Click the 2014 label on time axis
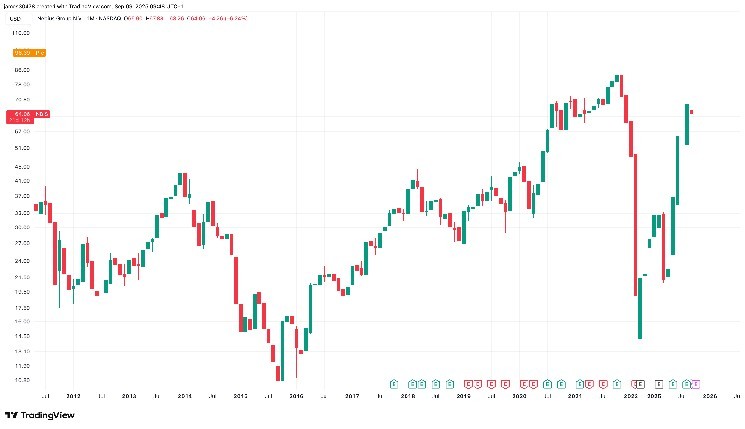The image size is (745, 429). click(184, 397)
